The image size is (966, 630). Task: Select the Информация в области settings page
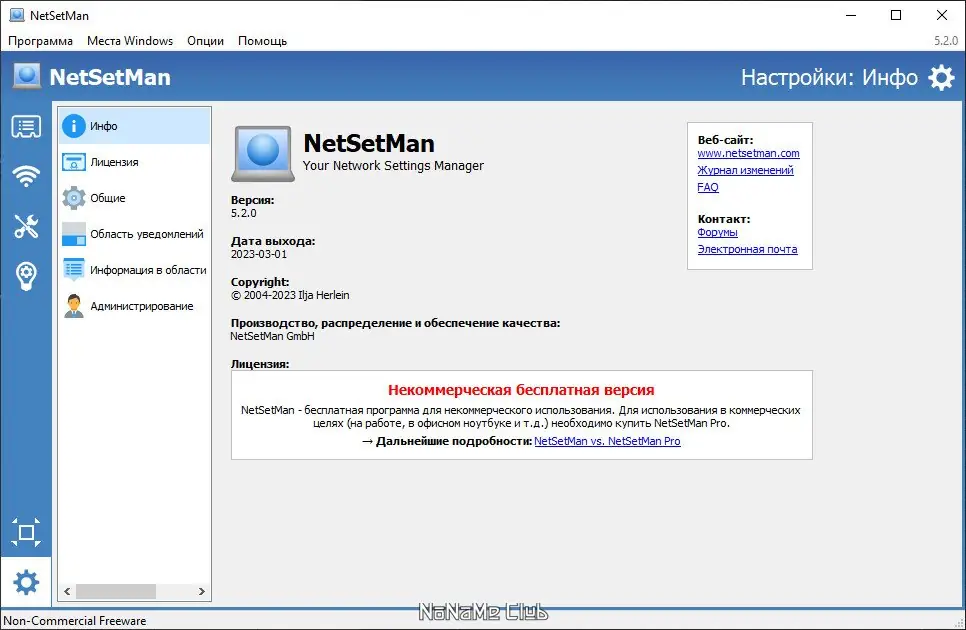(x=135, y=270)
